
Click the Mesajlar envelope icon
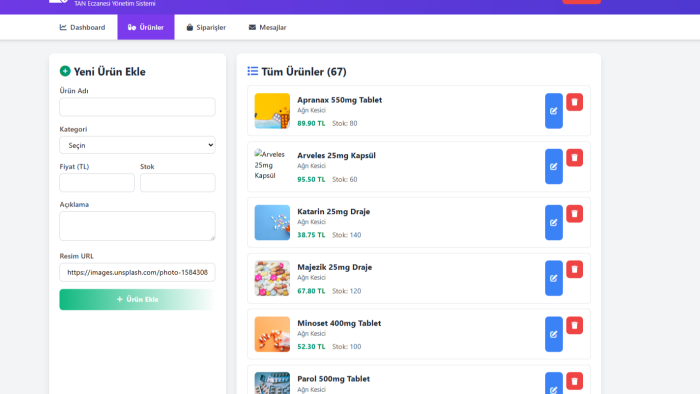click(x=252, y=27)
